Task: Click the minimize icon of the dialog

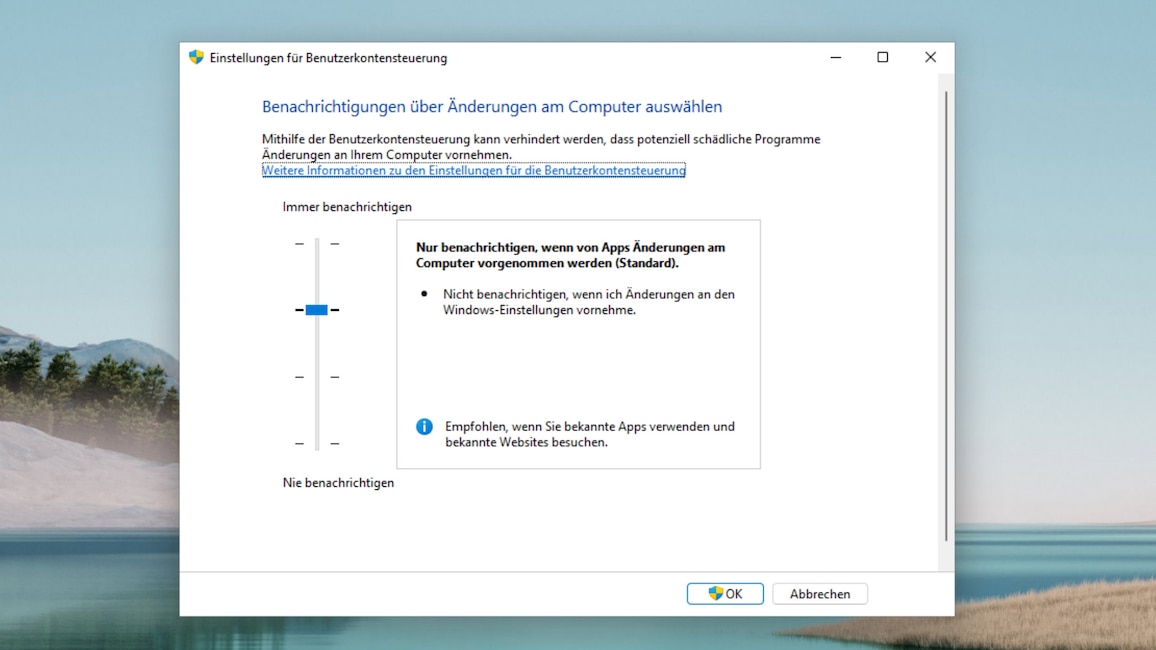Action: pos(835,57)
